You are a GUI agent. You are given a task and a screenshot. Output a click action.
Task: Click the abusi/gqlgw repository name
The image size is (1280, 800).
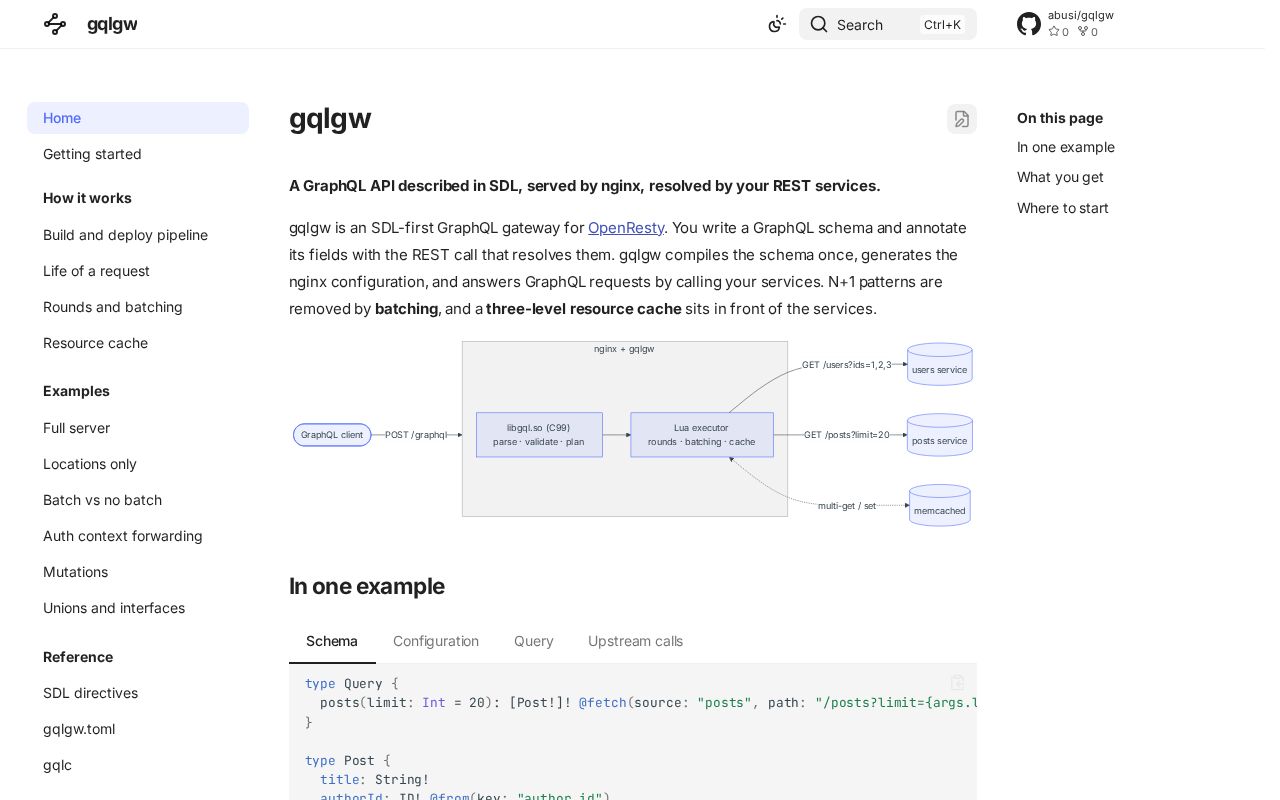coord(1081,15)
